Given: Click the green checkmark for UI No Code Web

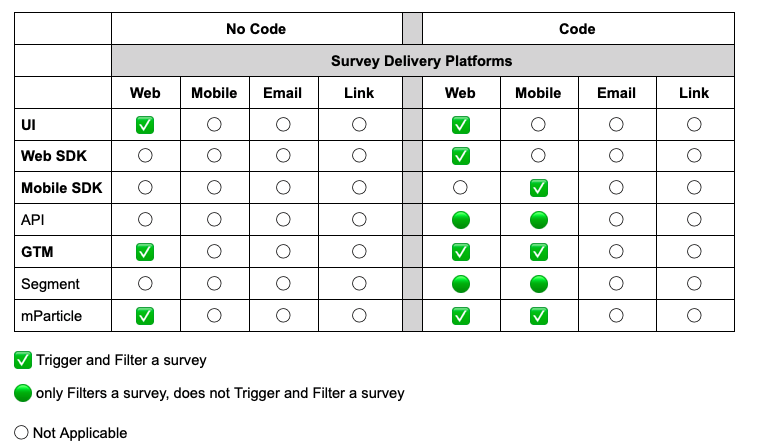Looking at the screenshot, I should tap(145, 125).
